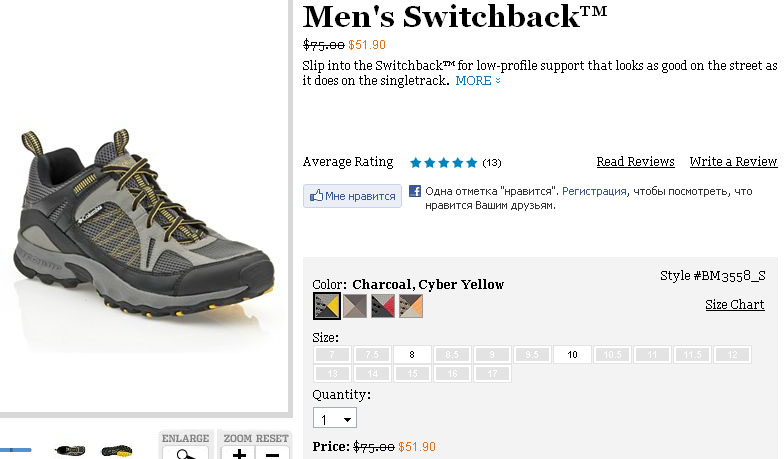
Task: Open the Size Chart link
Action: [734, 305]
